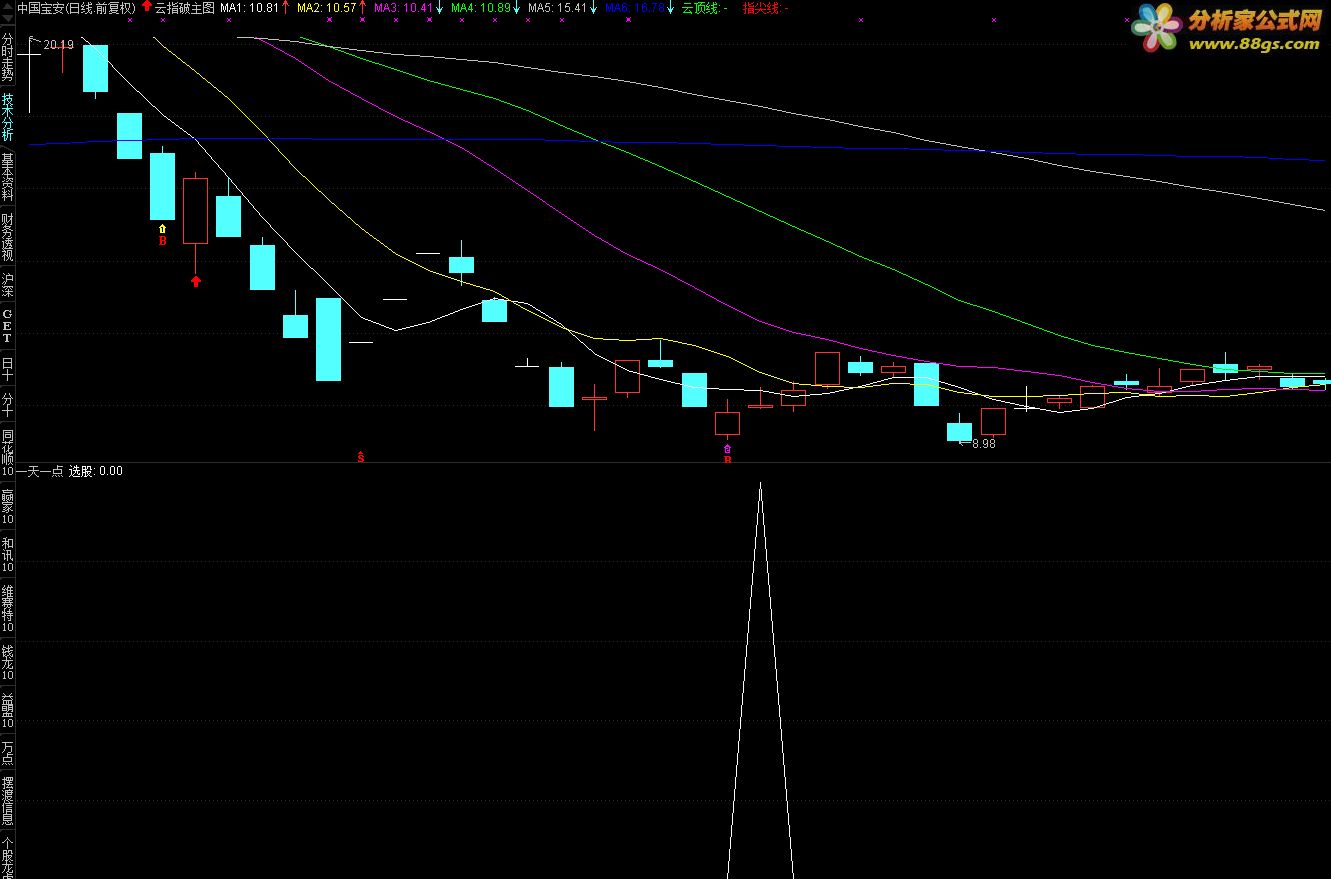Click stock title 中国宝安(日线.前复权)
Viewport: 1331px width, 879px height.
(76, 7)
